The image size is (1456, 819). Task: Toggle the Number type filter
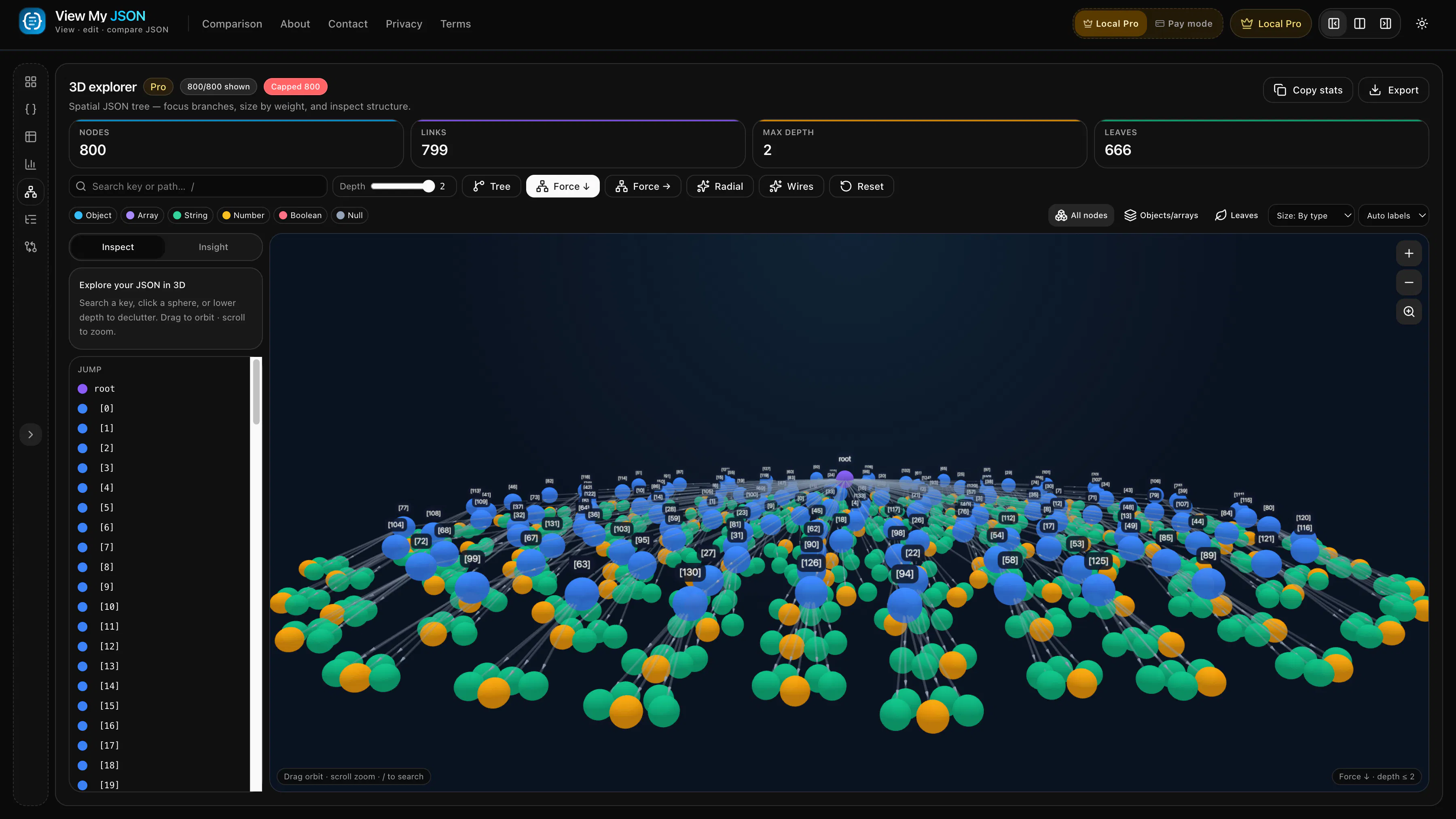[243, 216]
